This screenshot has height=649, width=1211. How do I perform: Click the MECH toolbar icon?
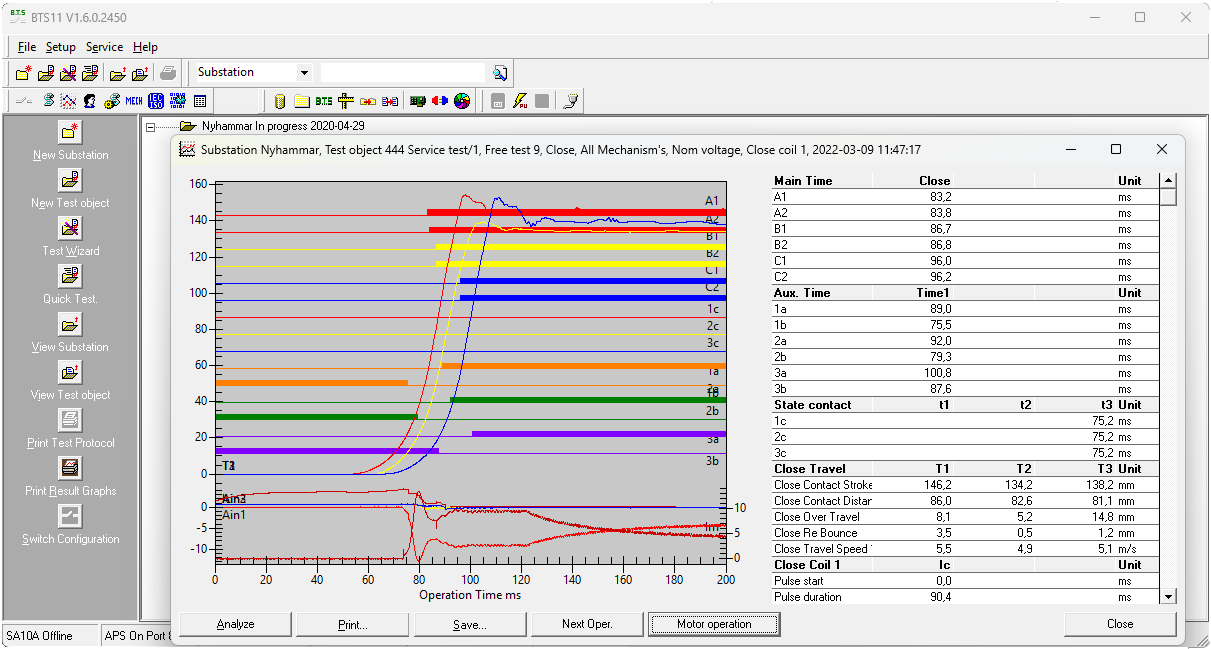point(134,101)
